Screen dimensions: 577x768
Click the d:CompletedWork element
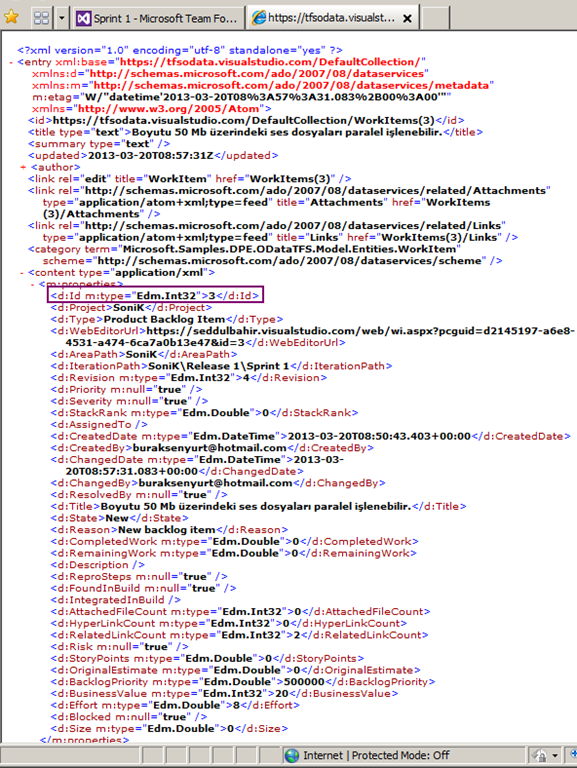(x=235, y=542)
